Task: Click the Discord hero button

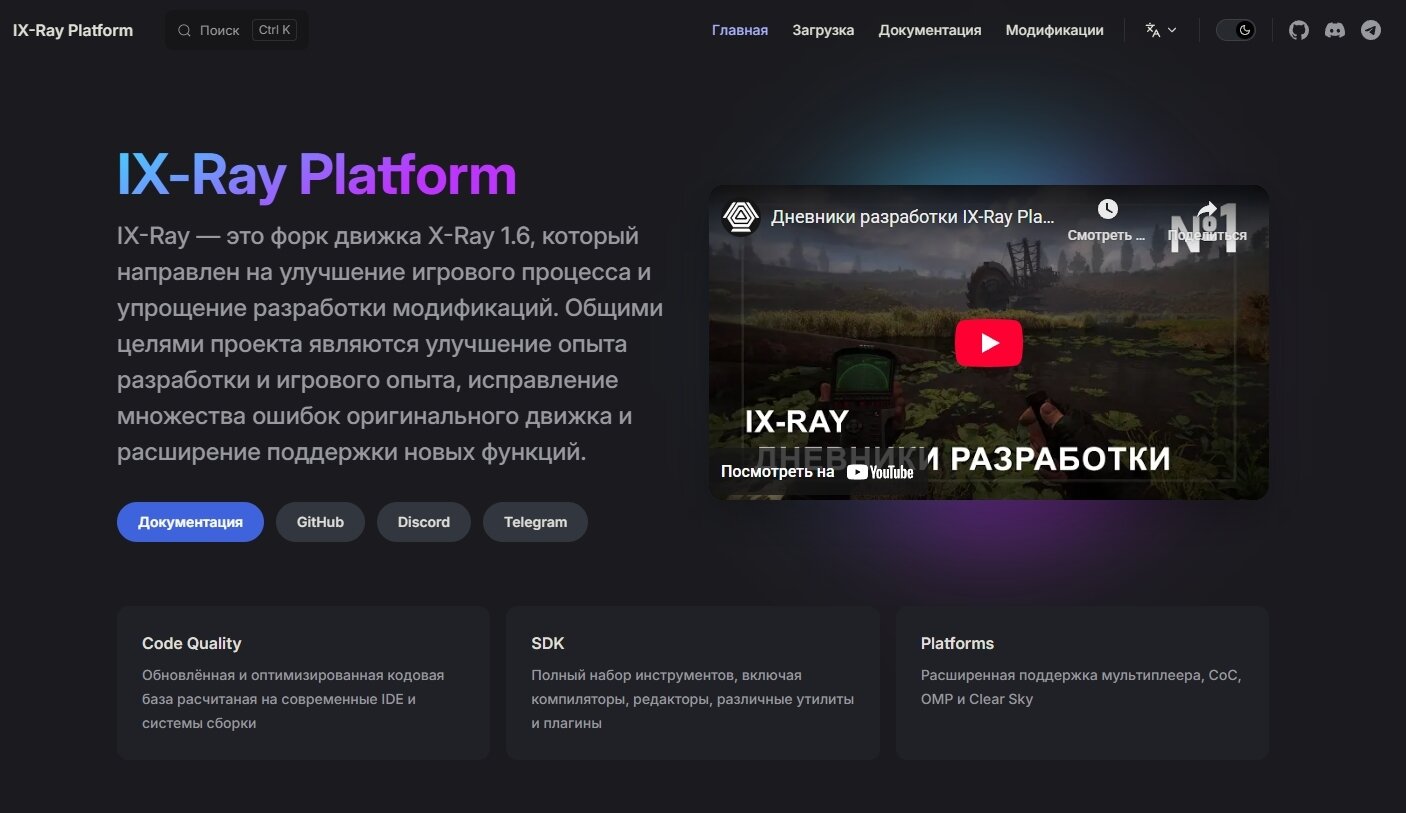Action: click(x=424, y=522)
